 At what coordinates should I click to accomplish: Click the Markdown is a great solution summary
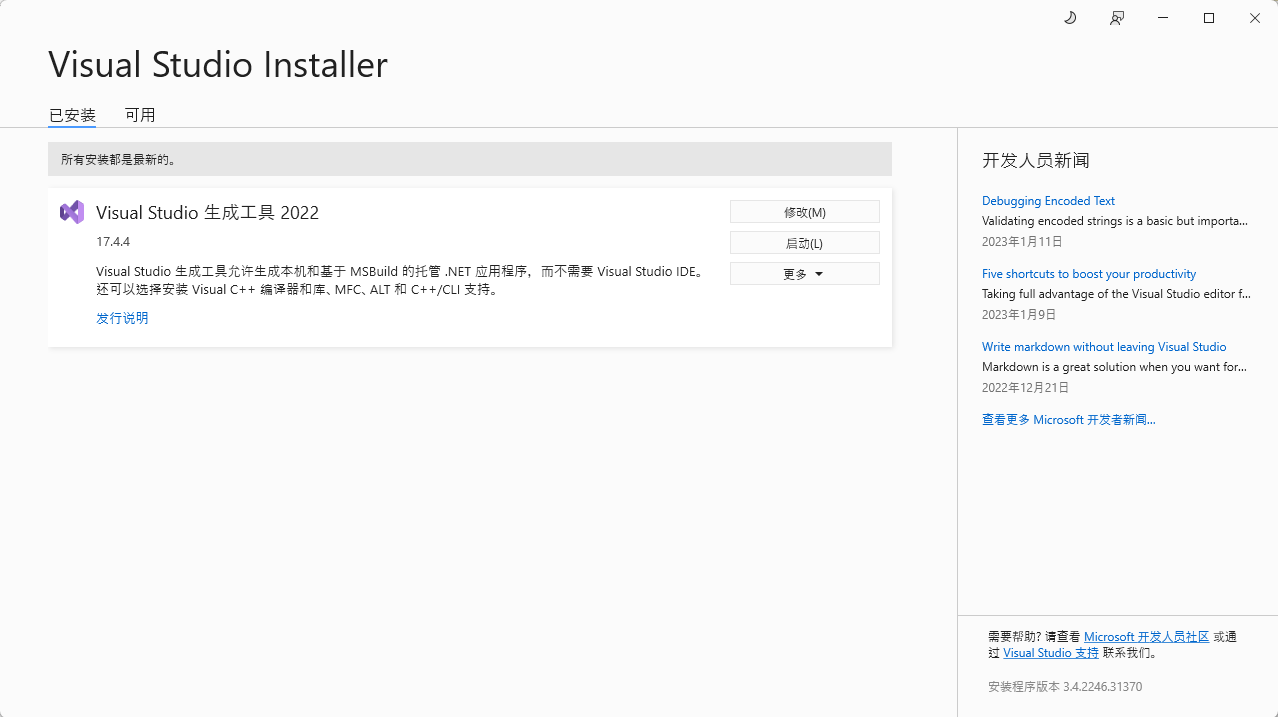[x=1114, y=367]
